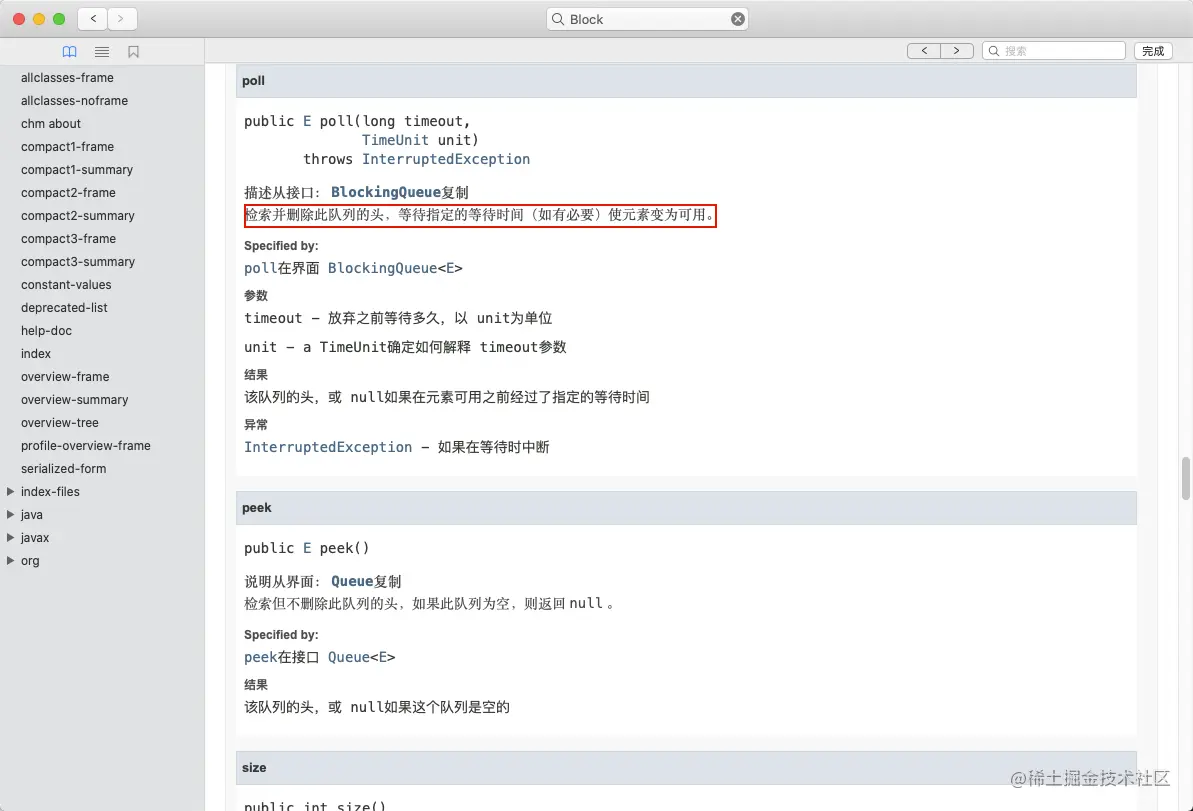
Task: Open the table of contents book icon
Action: click(69, 51)
